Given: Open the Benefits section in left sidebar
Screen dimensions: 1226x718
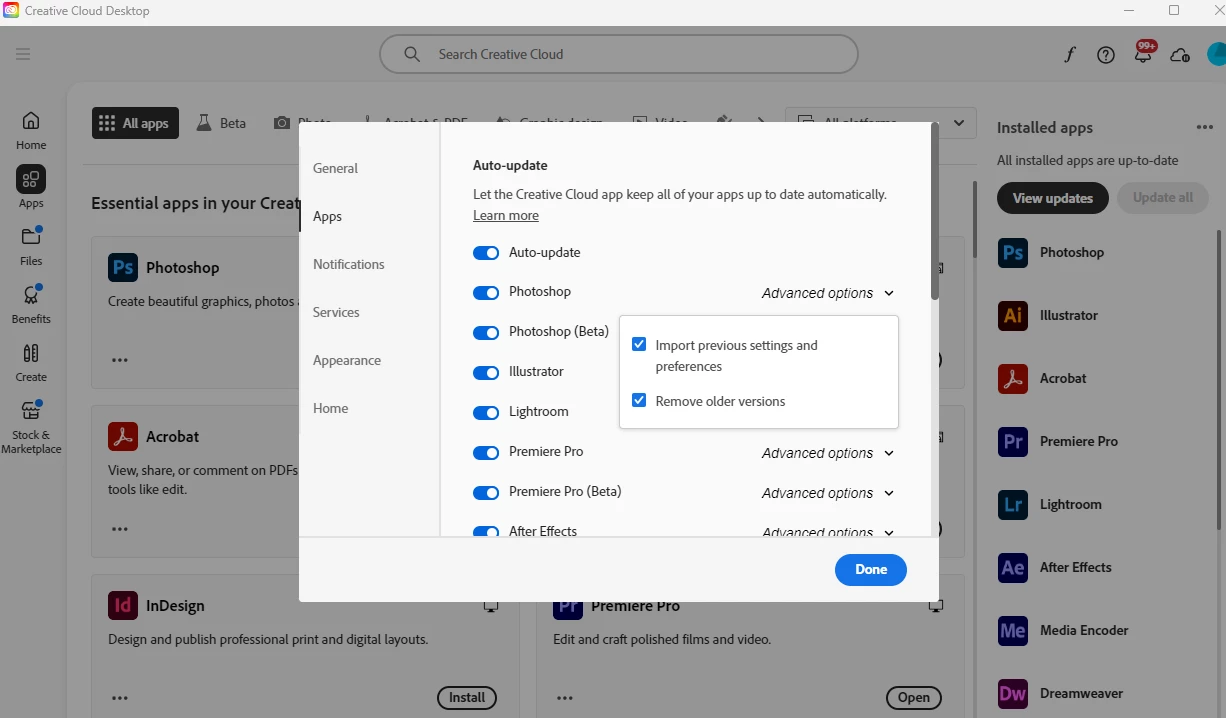Looking at the screenshot, I should tap(31, 304).
